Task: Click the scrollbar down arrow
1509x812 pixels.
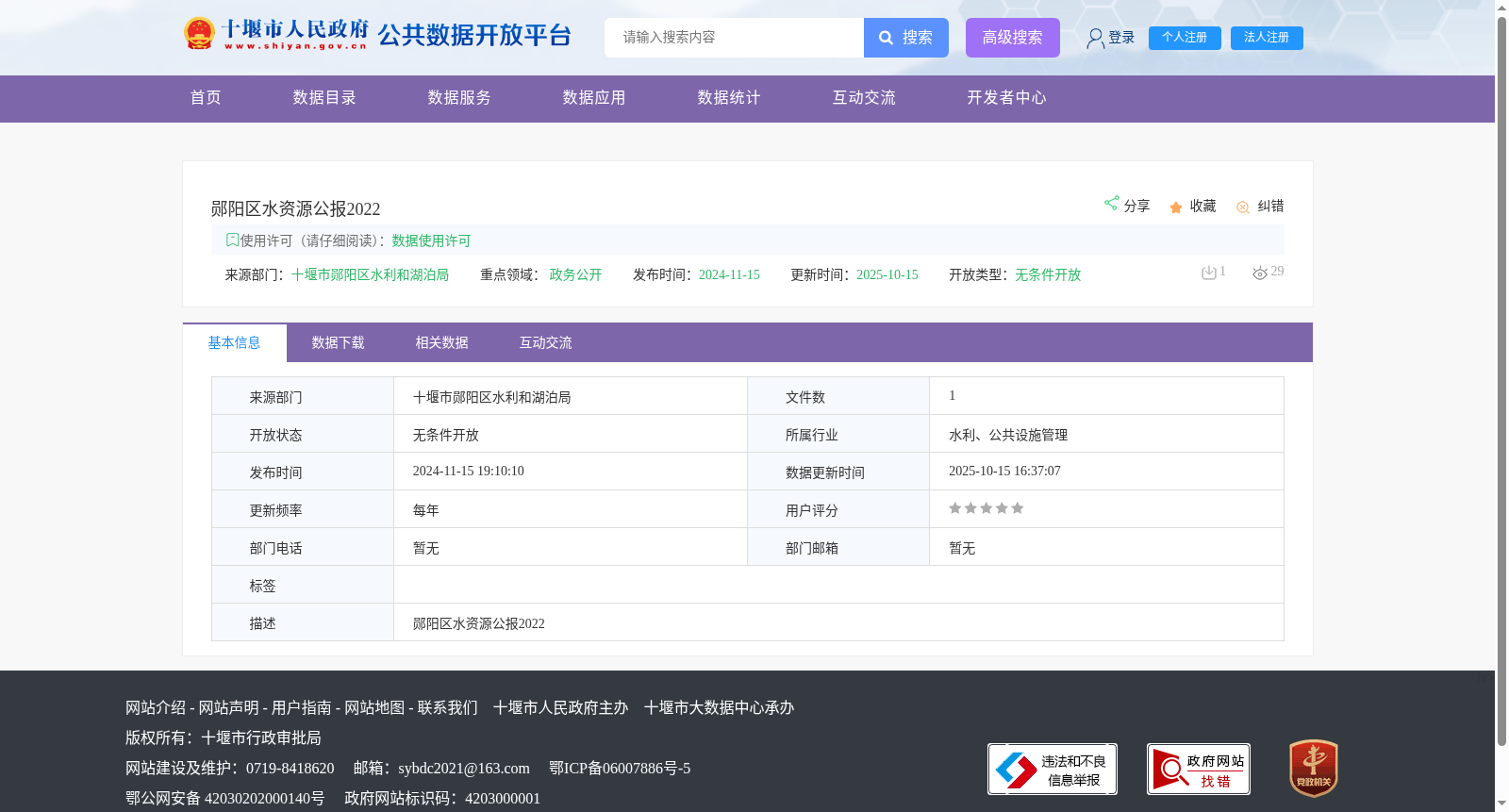Action: 1501,804
